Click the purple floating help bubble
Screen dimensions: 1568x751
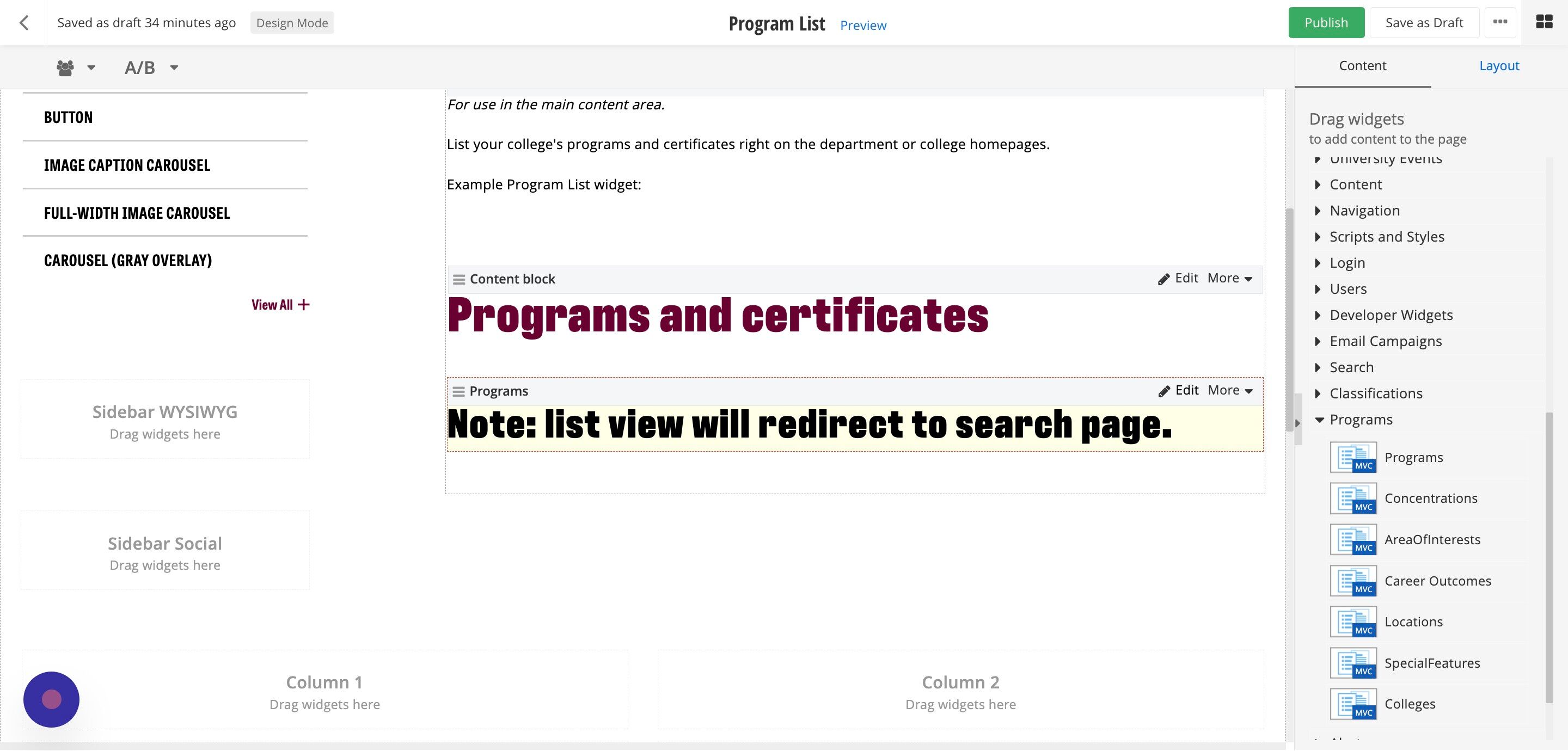click(x=51, y=700)
